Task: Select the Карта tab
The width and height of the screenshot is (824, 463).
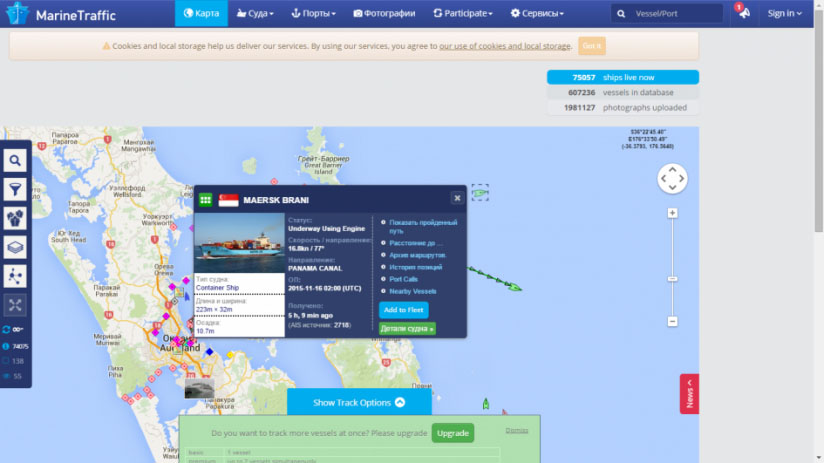Action: pos(201,13)
